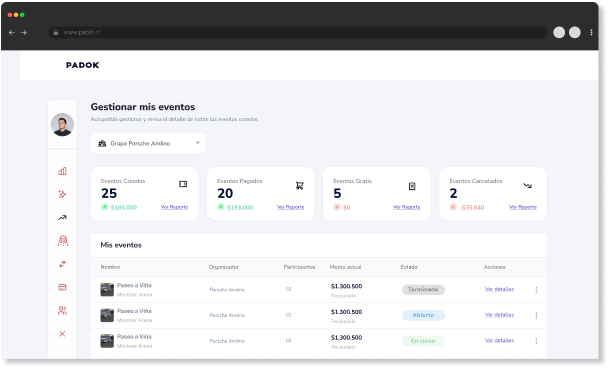Open the browser three-dot menu
This screenshot has height=369, width=609.
point(591,33)
